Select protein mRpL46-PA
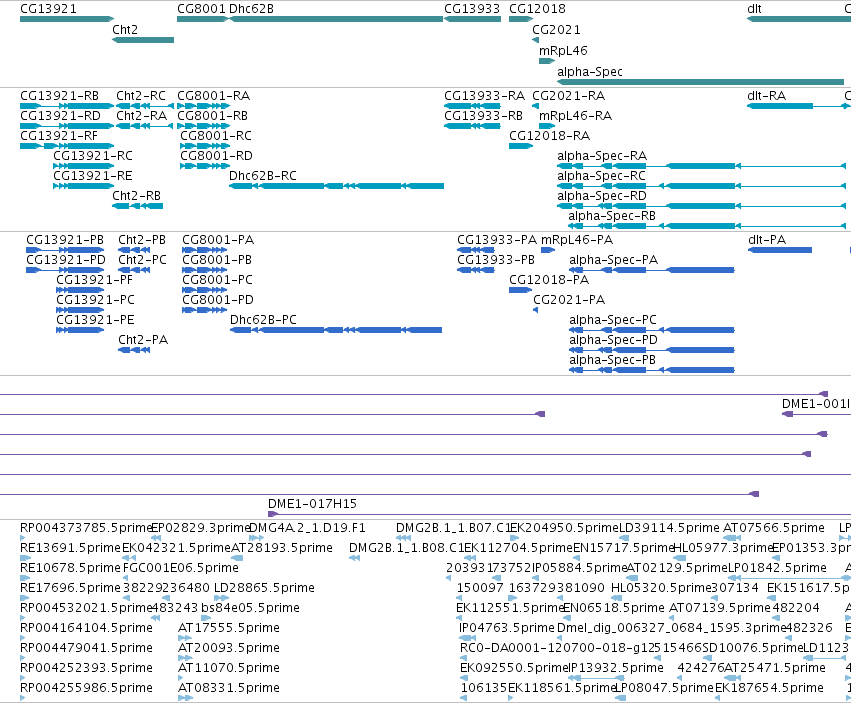Viewport: 851px width, 703px height. click(x=548, y=250)
